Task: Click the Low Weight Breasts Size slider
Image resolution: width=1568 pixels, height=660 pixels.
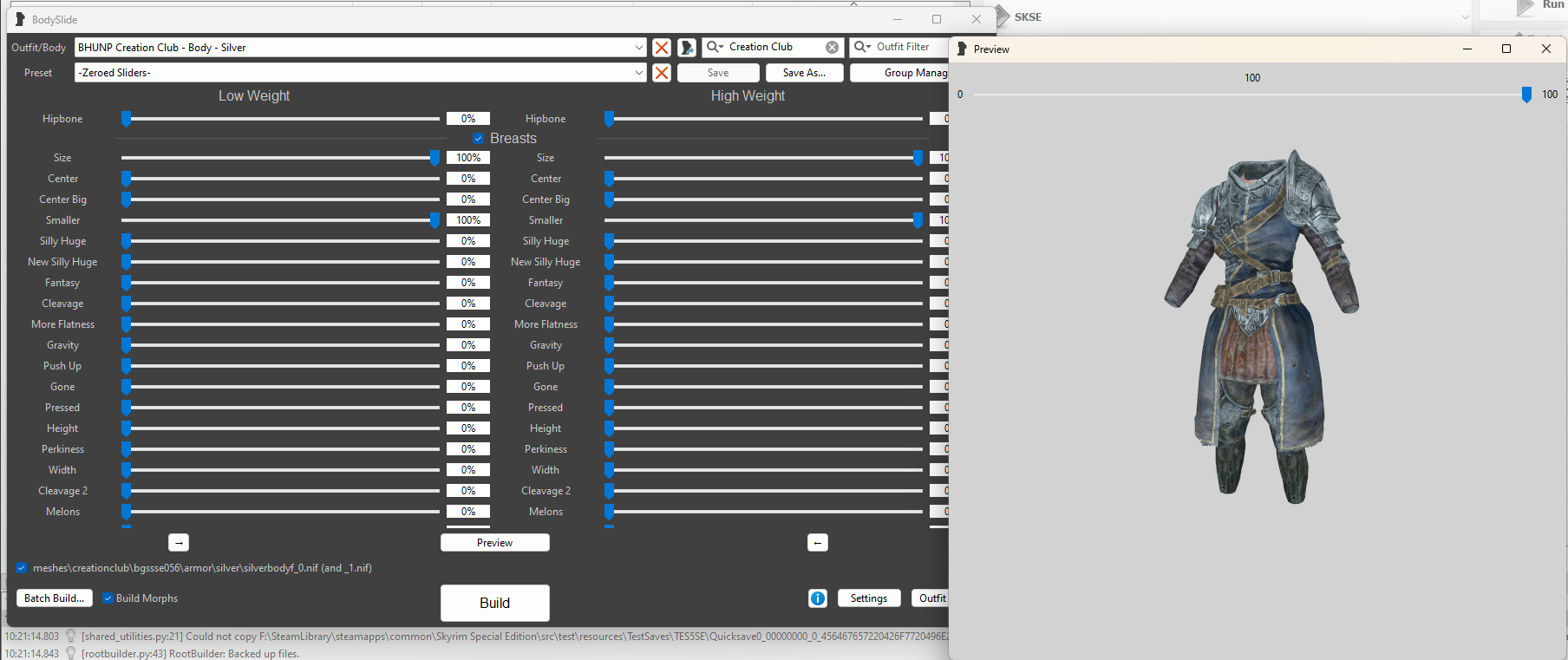Action: (x=280, y=158)
